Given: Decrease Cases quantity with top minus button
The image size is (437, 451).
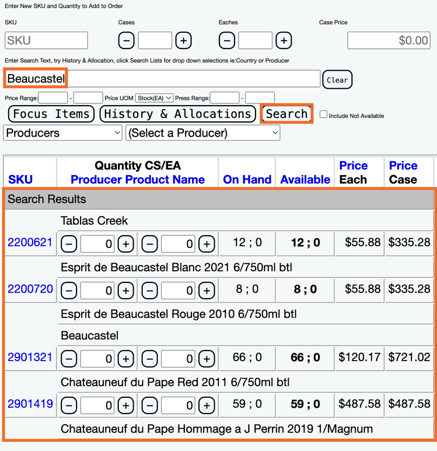Looking at the screenshot, I should click(126, 41).
